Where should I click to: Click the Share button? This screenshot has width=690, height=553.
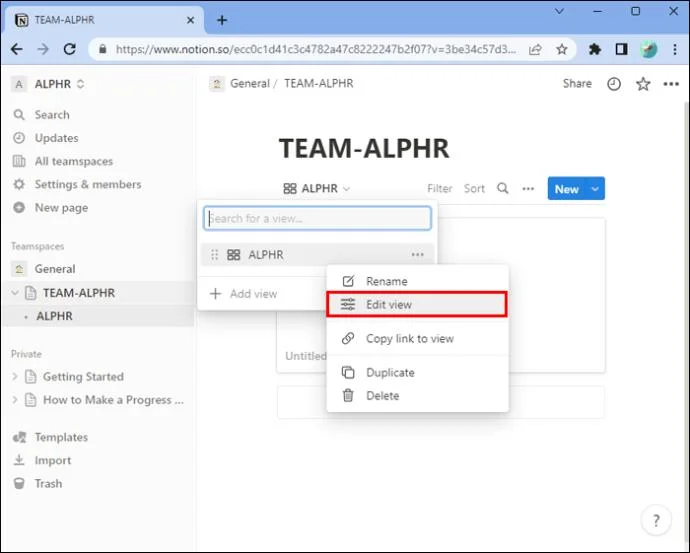coord(577,84)
